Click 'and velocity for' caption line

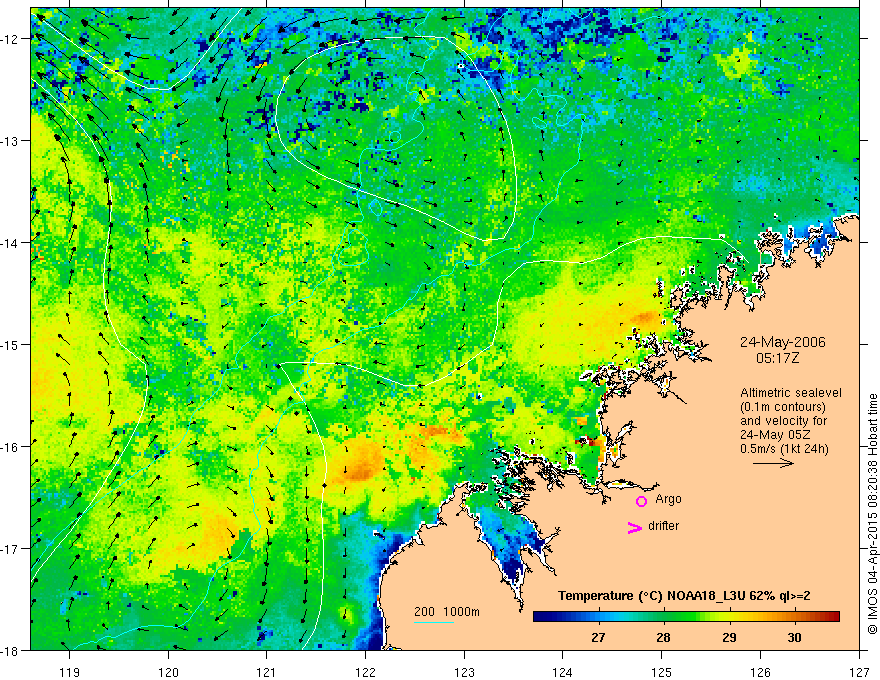[x=783, y=421]
